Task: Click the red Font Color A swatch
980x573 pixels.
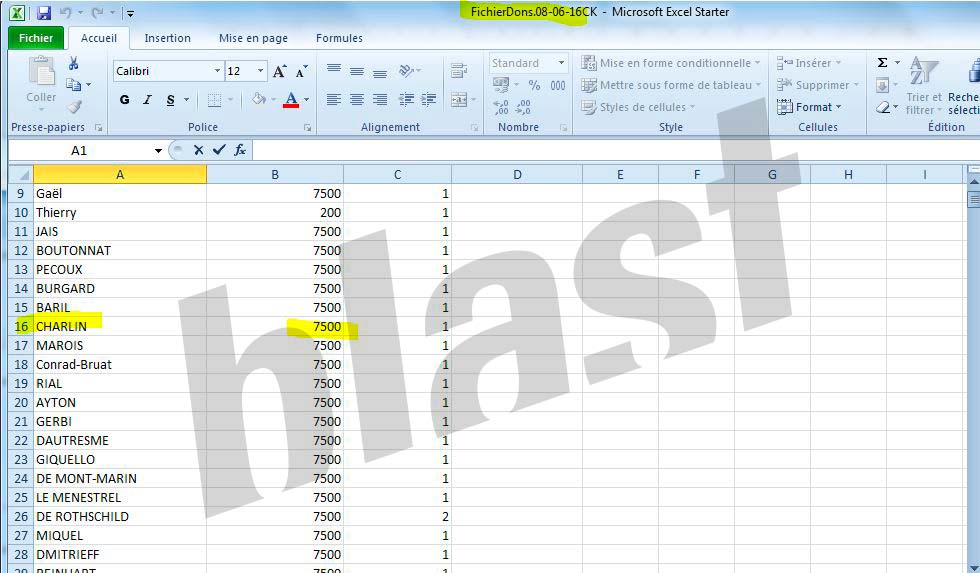Action: (x=291, y=99)
